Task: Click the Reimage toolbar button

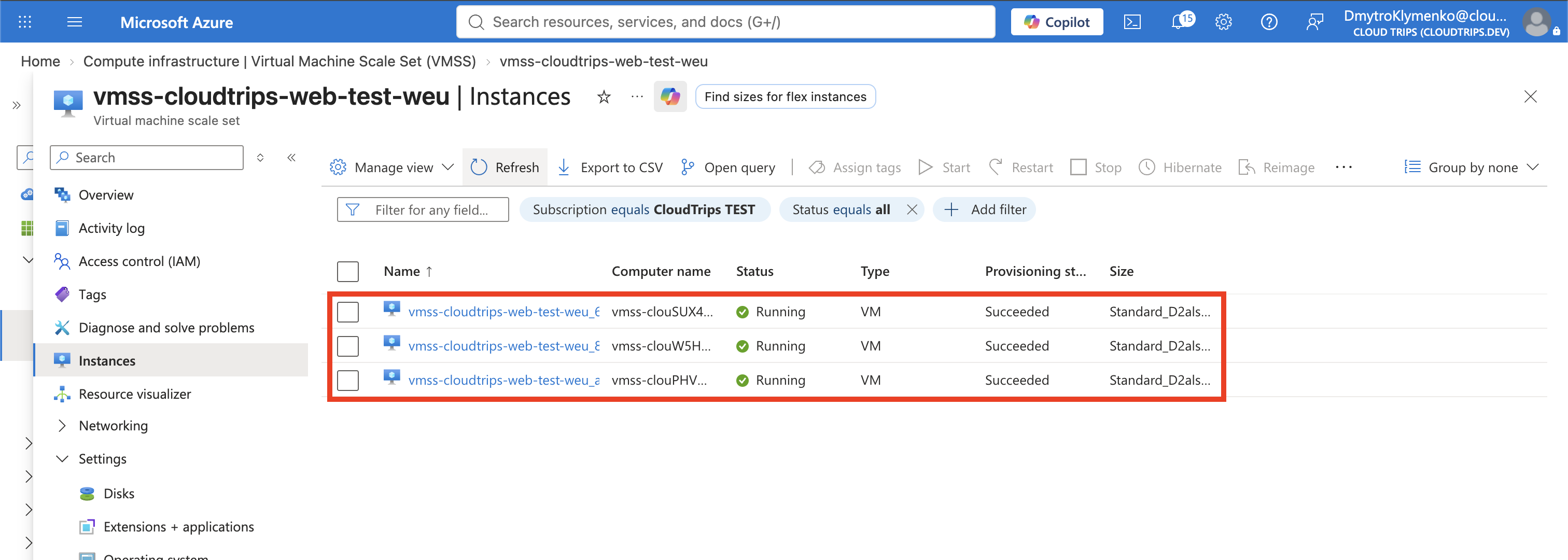Action: point(1277,167)
